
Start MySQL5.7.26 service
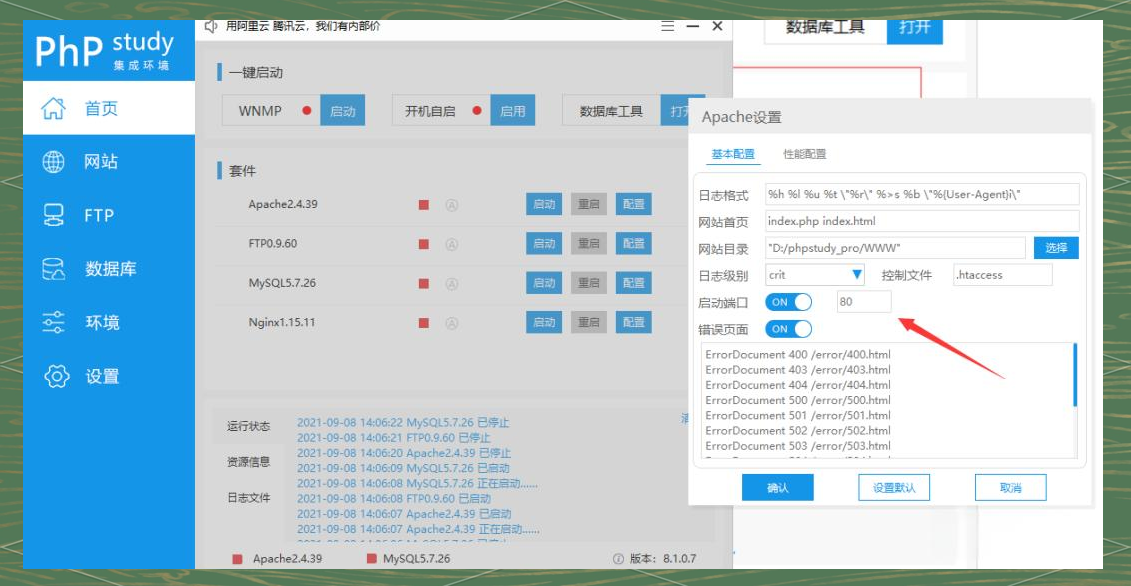(544, 283)
